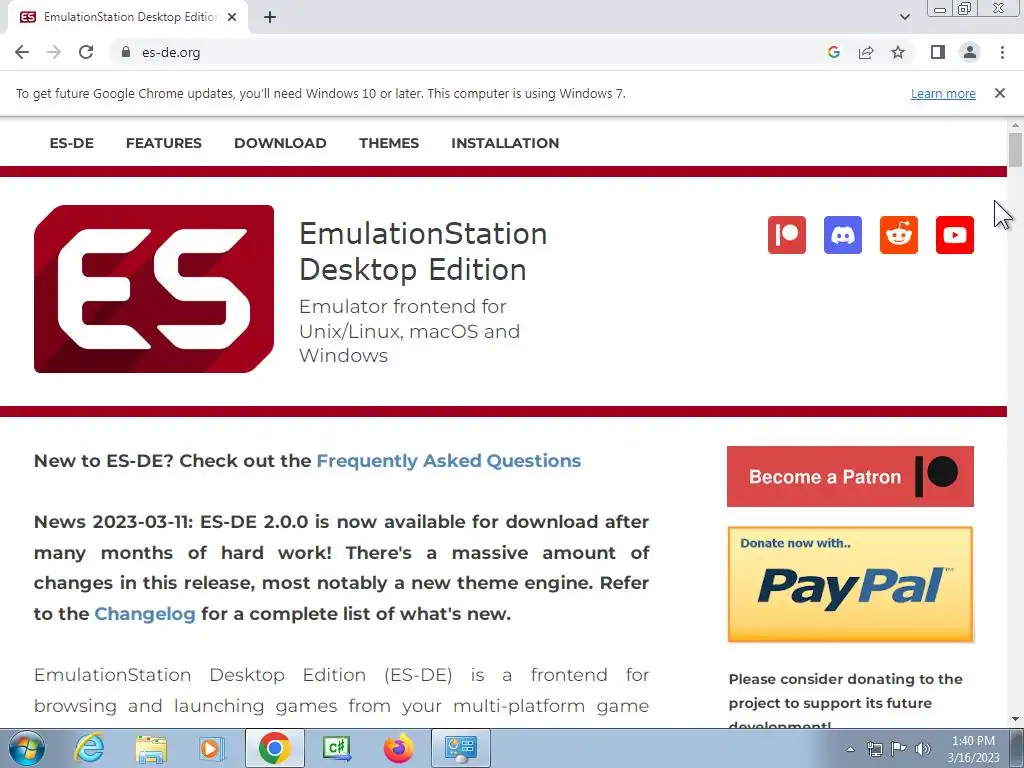Screen dimensions: 1024x768
Task: Click the EmulationStation Desktop Edition heading
Action: click(x=423, y=252)
